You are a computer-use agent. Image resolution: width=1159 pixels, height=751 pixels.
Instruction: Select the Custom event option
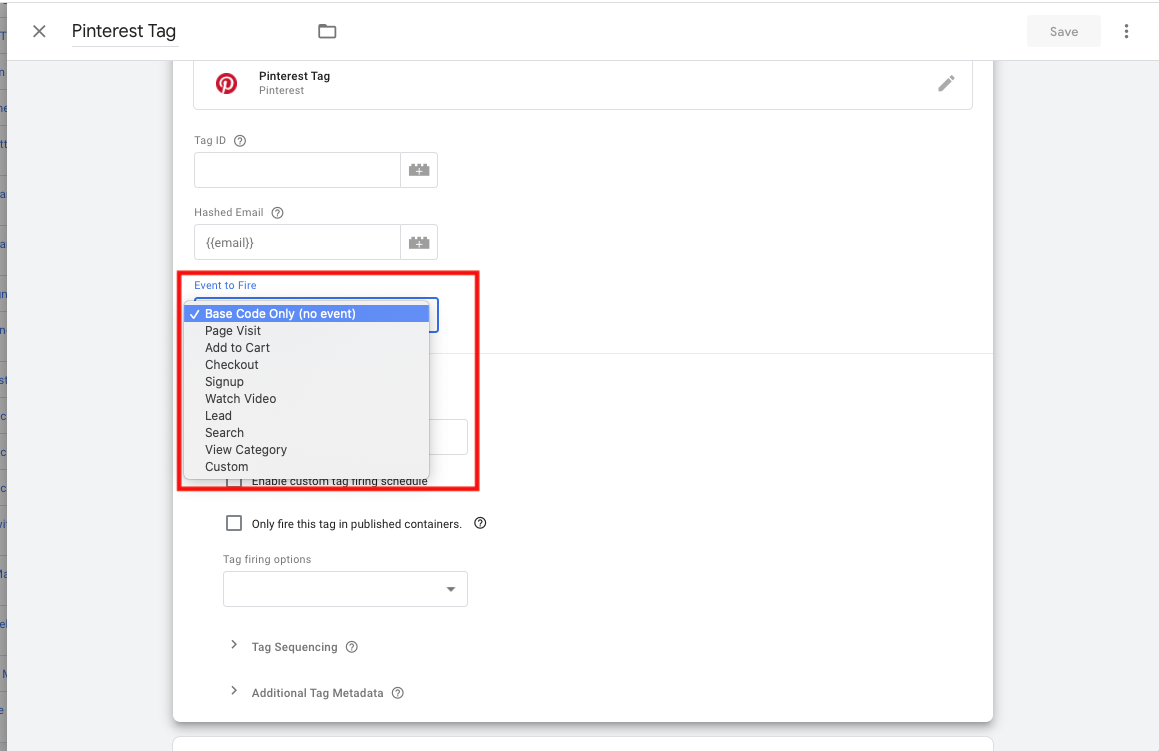pos(307,466)
